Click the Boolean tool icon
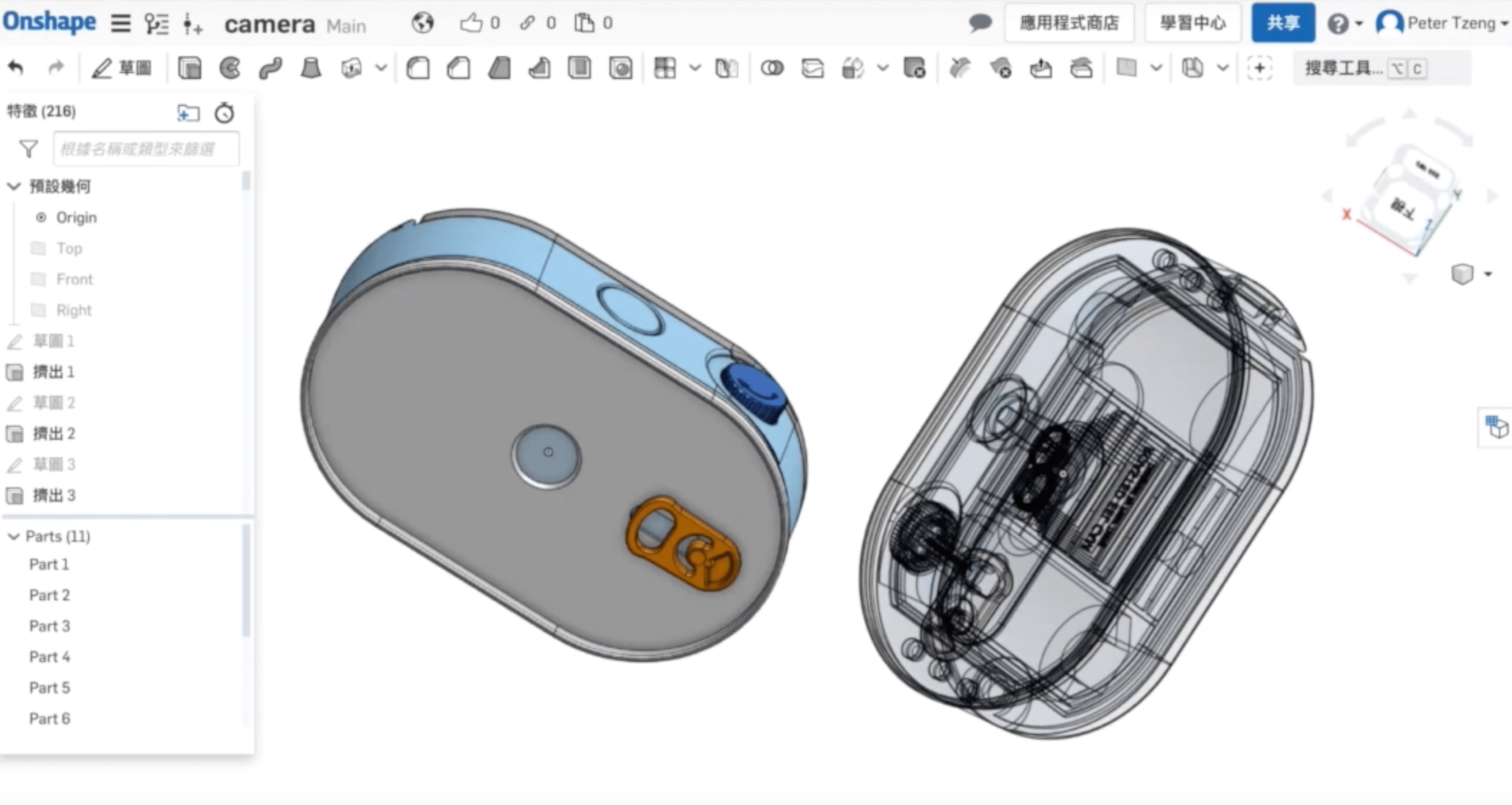The image size is (1512, 805). pos(772,69)
